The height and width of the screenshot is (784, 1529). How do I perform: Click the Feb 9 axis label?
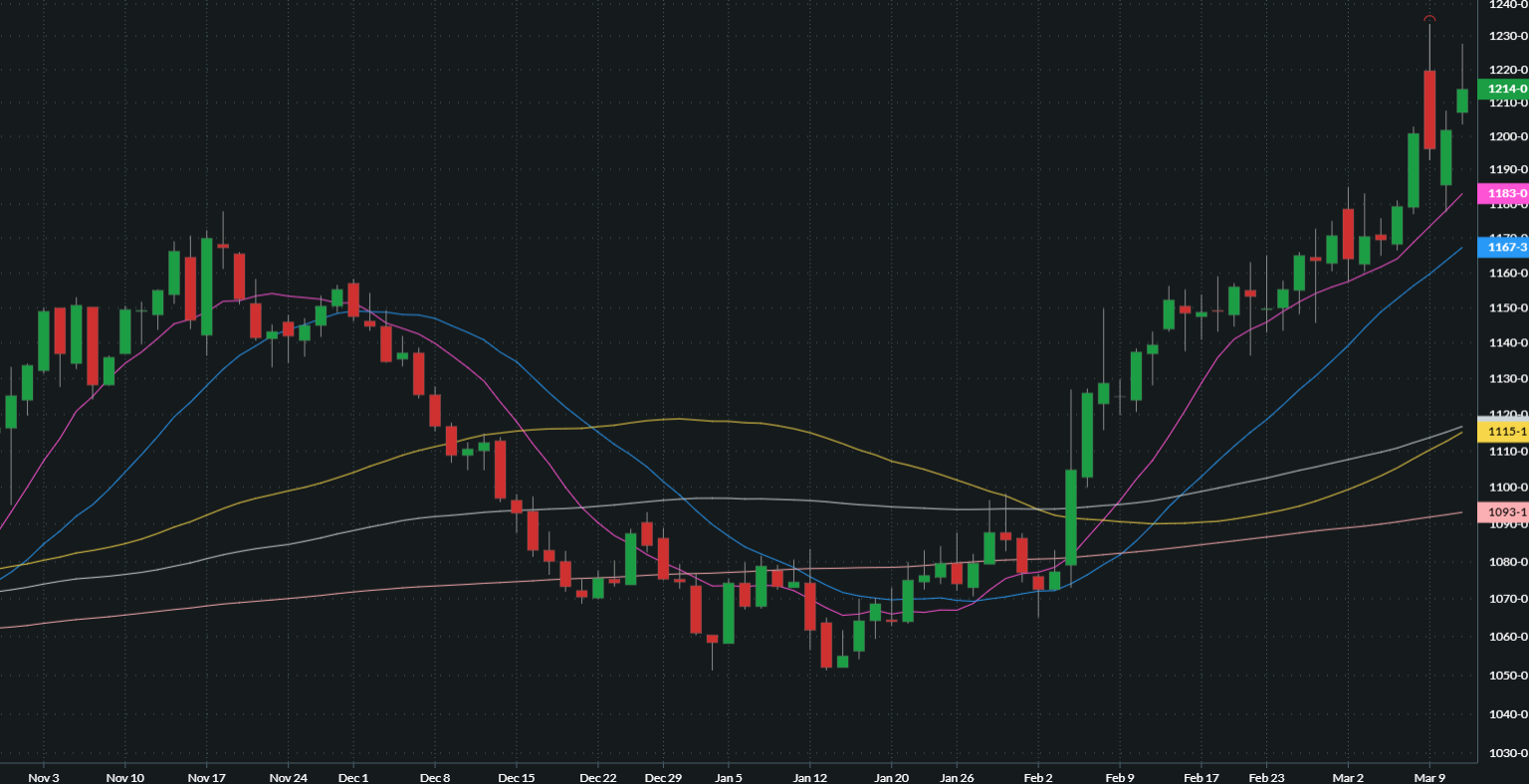click(1121, 778)
